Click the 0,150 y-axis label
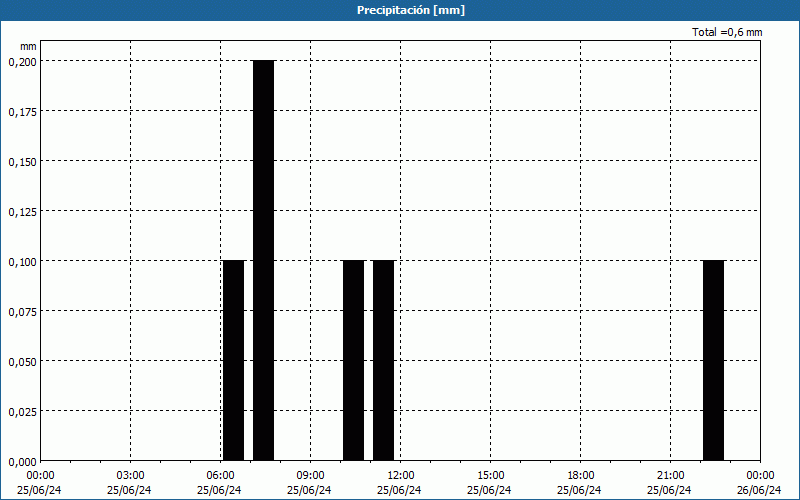 pyautogui.click(x=22, y=162)
